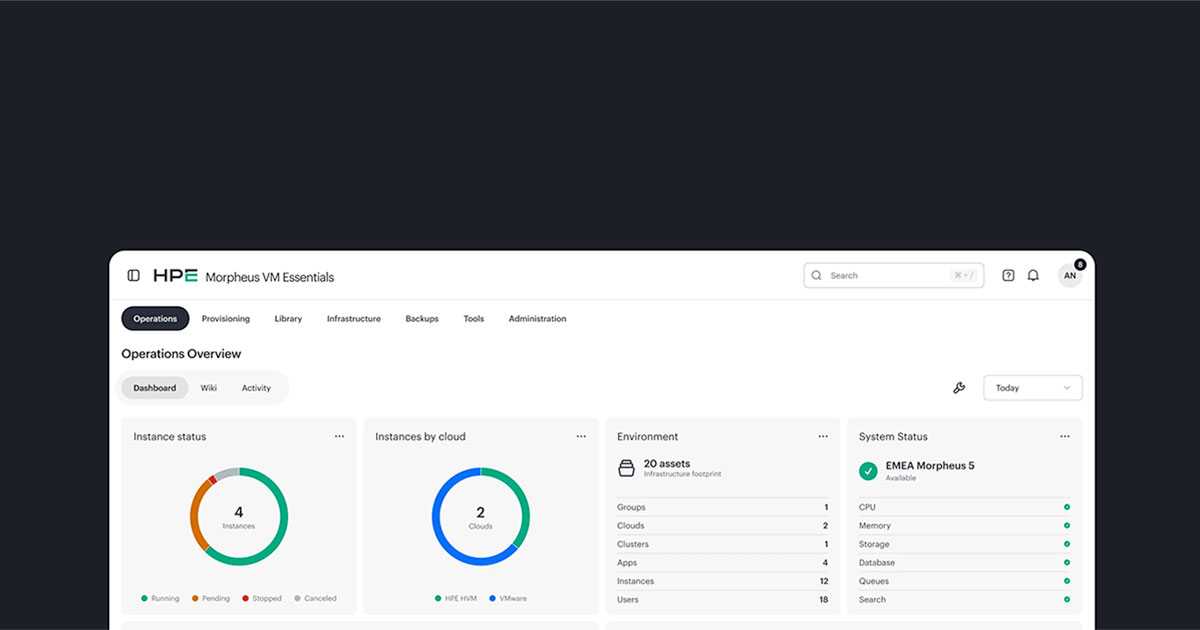The height and width of the screenshot is (630, 1200).
Task: Click the Storage label in System Status
Action: (x=873, y=544)
